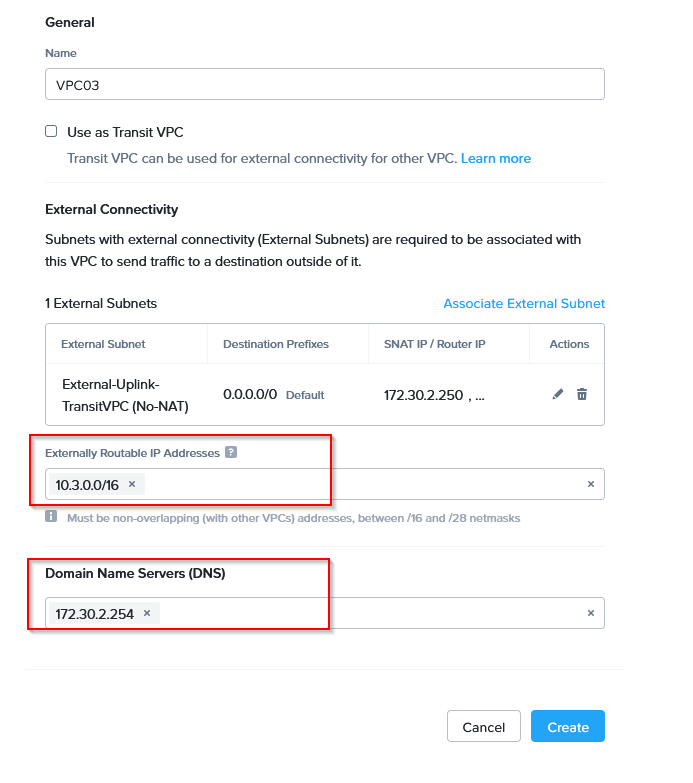Clear all Domain Name Servers entries
Screen dimensions: 693x783
[x=590, y=613]
